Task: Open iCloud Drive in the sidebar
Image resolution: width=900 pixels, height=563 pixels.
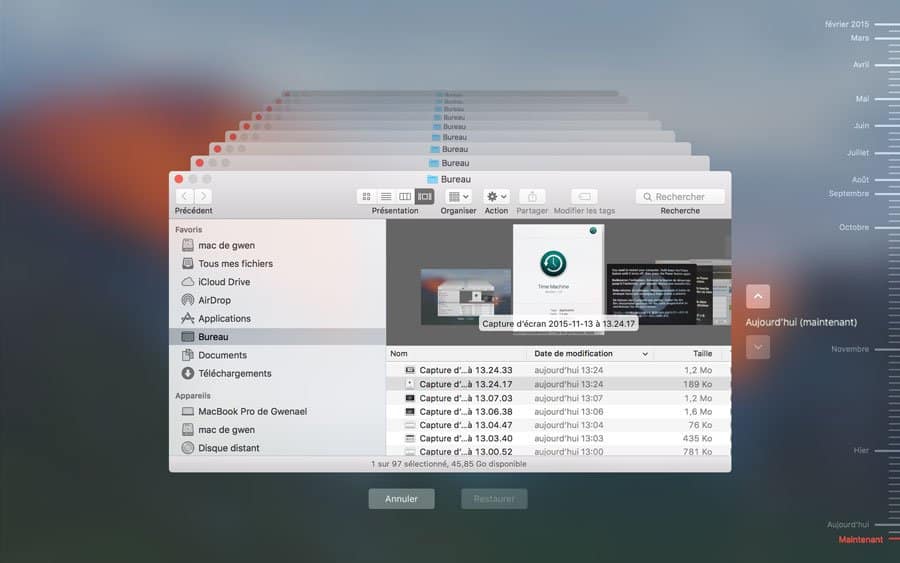Action: (224, 282)
